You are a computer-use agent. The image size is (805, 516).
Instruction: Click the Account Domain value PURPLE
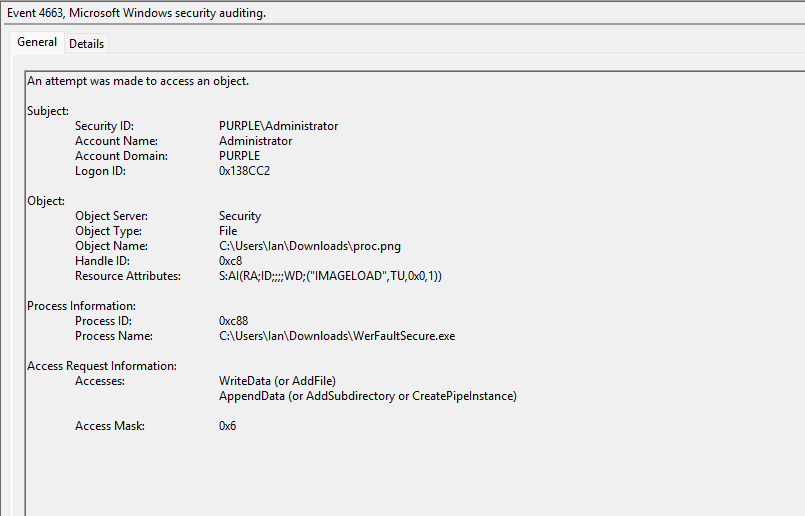[x=239, y=156]
